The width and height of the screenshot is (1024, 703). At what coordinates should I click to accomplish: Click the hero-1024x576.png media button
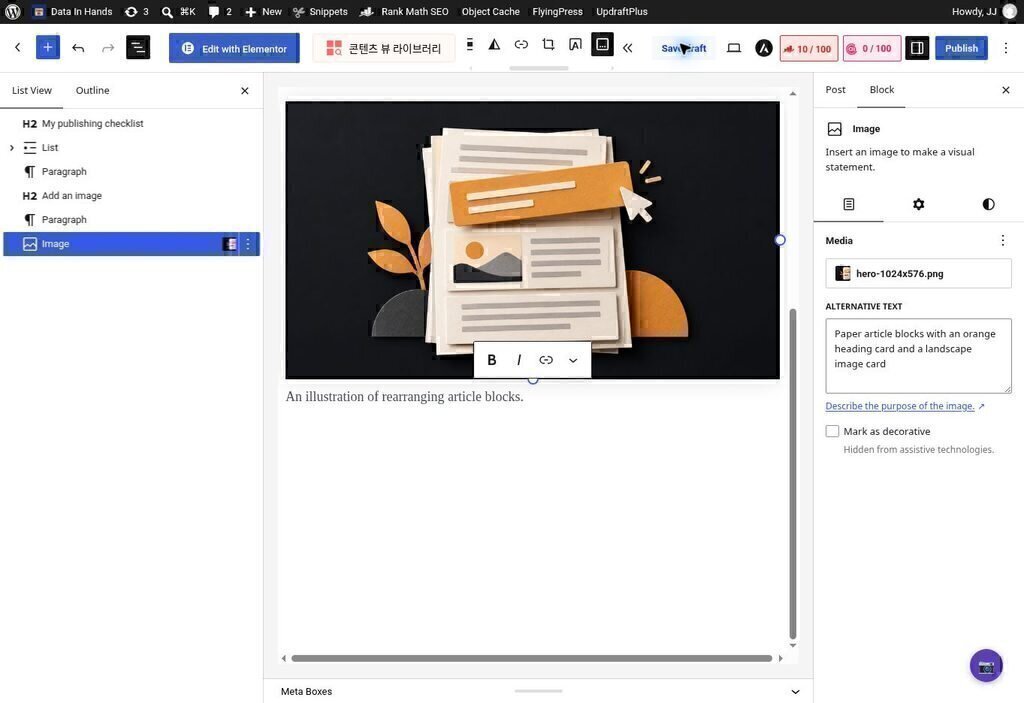pos(918,274)
